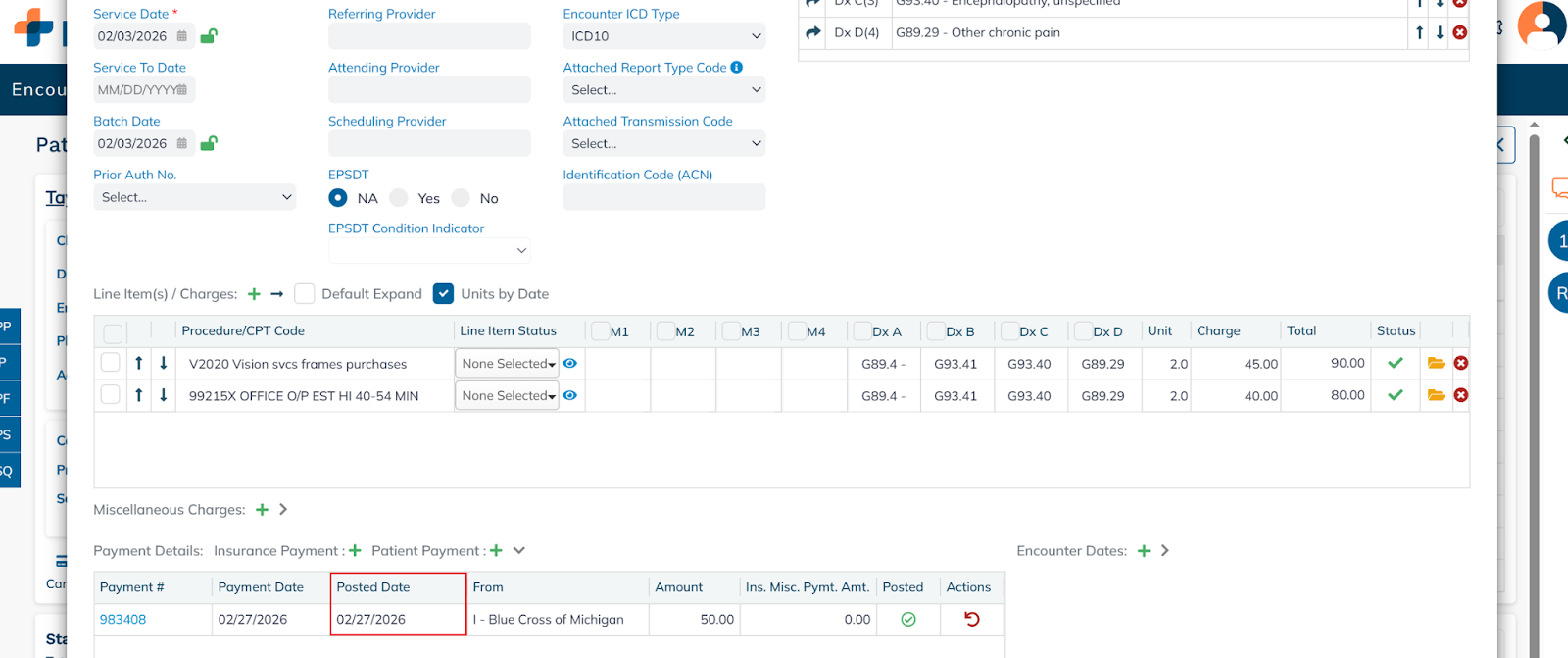The image size is (1568, 658).
Task: Open payment number 983408 link
Action: [x=122, y=620]
